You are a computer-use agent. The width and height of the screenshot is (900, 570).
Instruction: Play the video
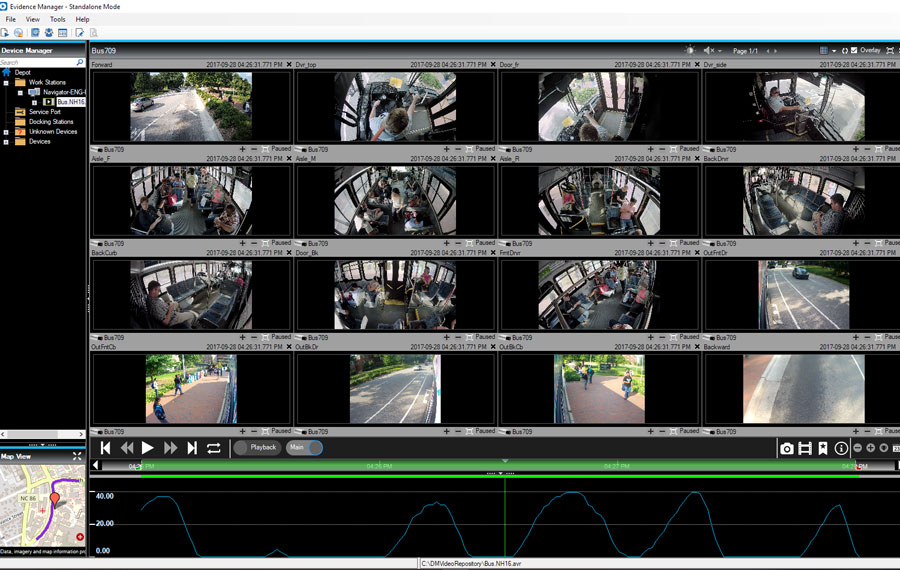click(x=148, y=448)
